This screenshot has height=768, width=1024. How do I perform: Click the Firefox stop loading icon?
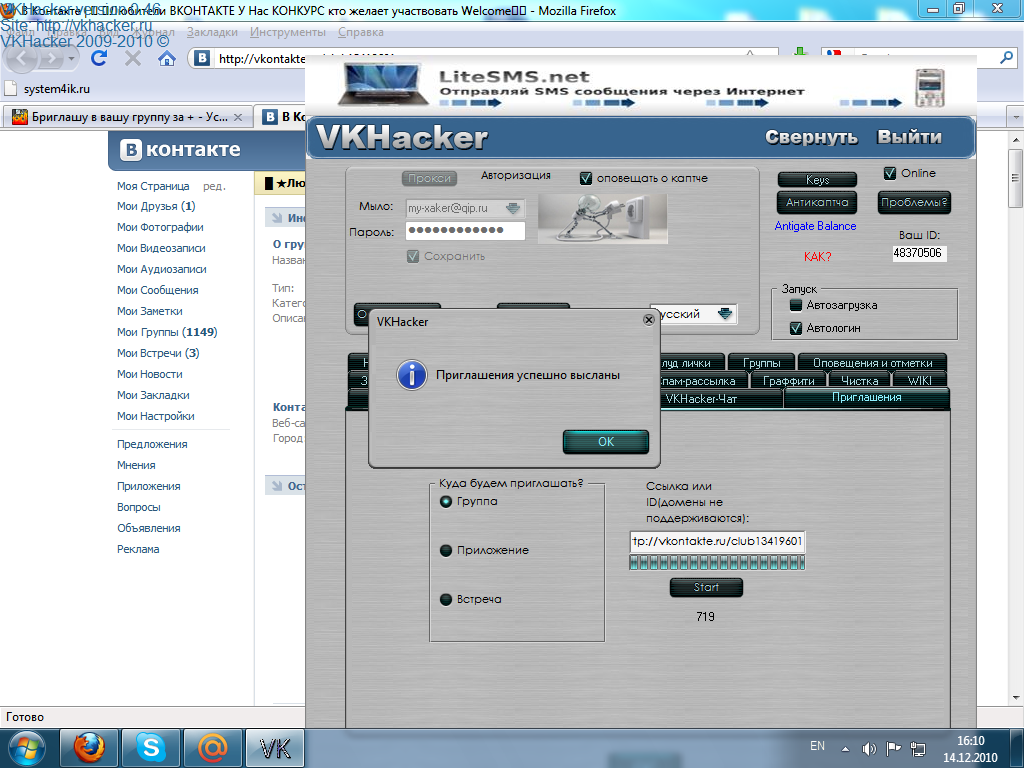coord(133,59)
